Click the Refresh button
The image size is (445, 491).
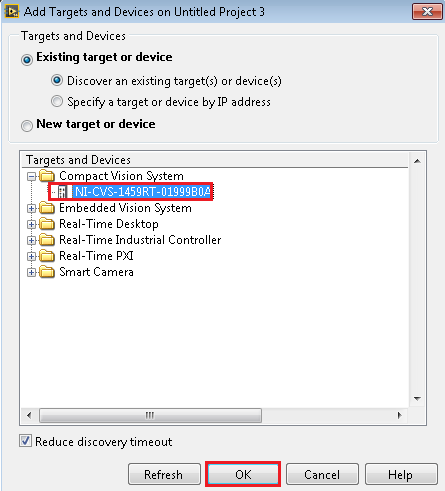click(x=164, y=474)
